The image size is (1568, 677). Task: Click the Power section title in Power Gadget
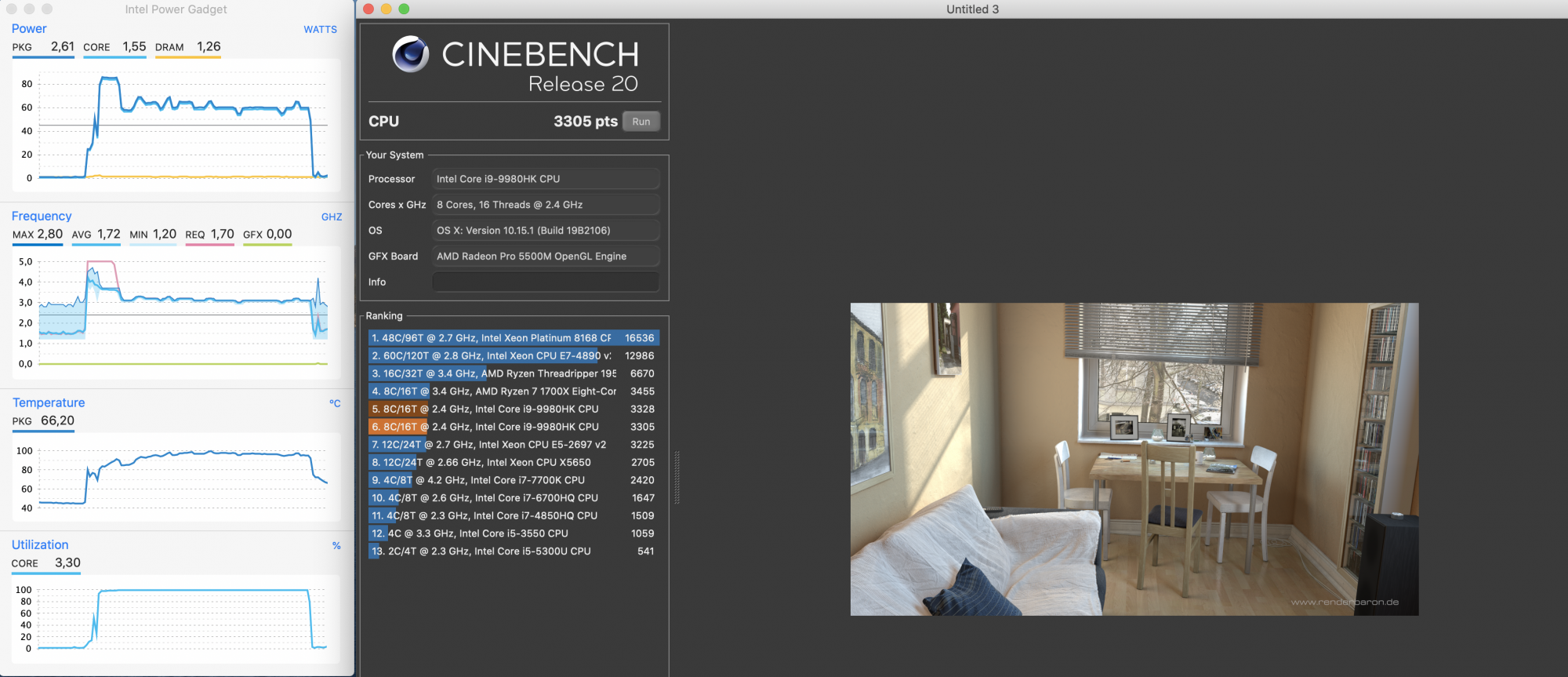(x=29, y=29)
